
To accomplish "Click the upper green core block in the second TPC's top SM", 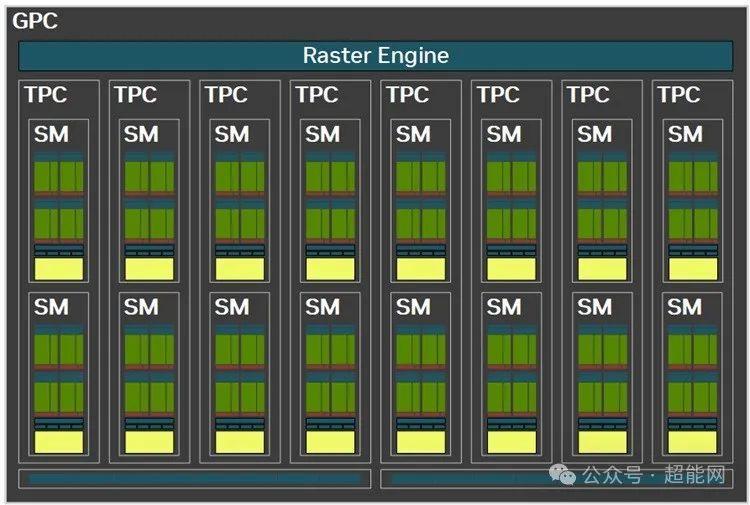I will (x=149, y=176).
